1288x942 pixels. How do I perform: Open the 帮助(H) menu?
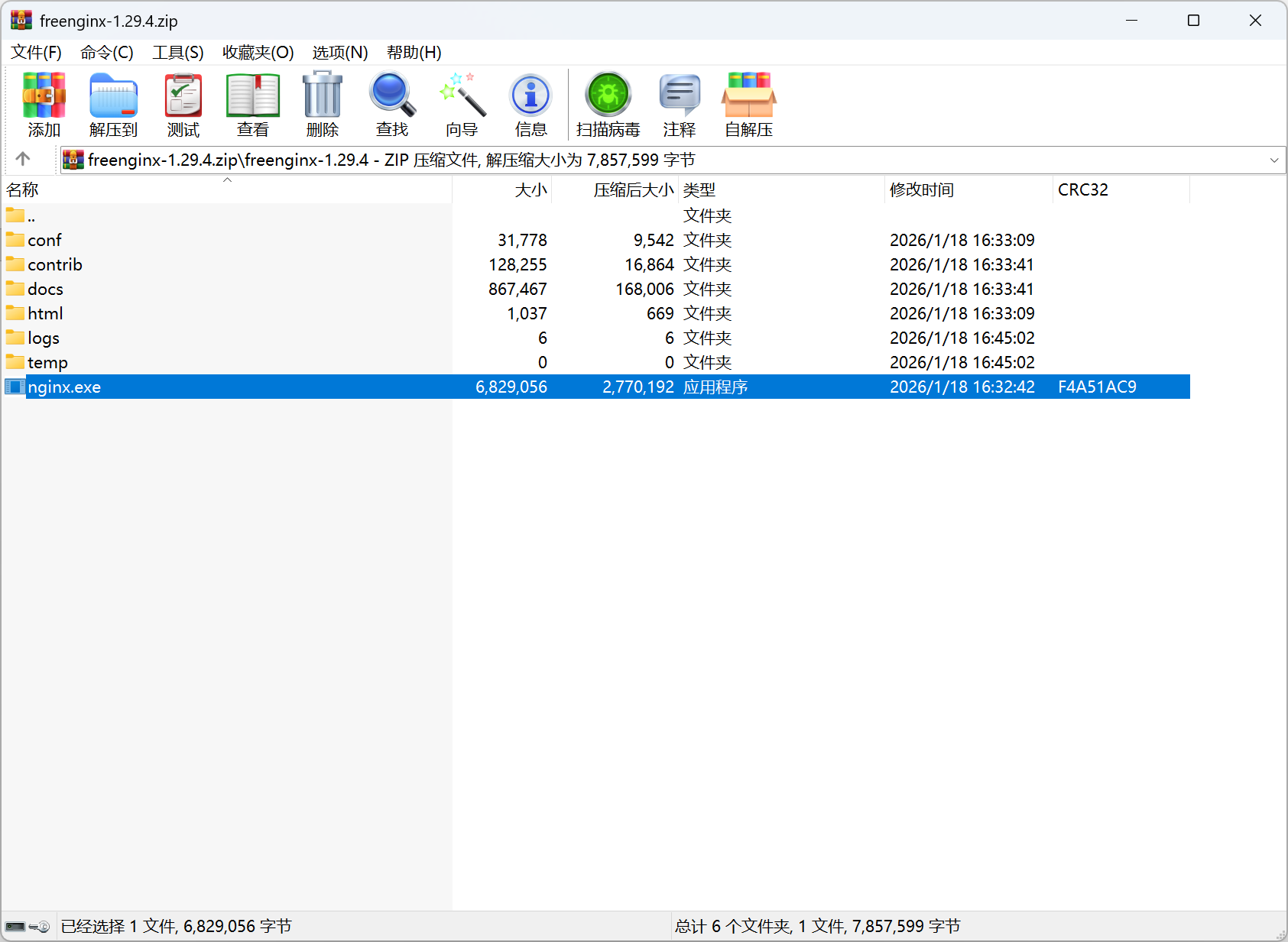pos(414,52)
